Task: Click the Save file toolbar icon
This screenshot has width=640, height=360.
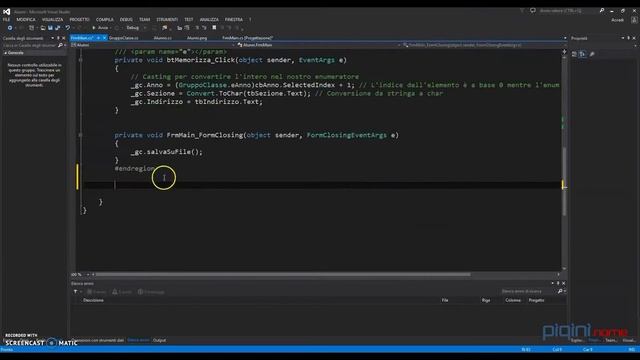Action: click(50, 28)
